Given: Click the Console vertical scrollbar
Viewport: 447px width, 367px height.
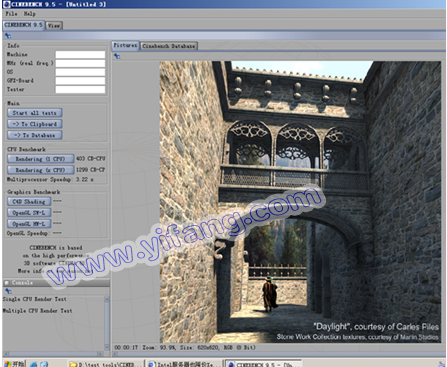Looking at the screenshot, I should (x=107, y=322).
